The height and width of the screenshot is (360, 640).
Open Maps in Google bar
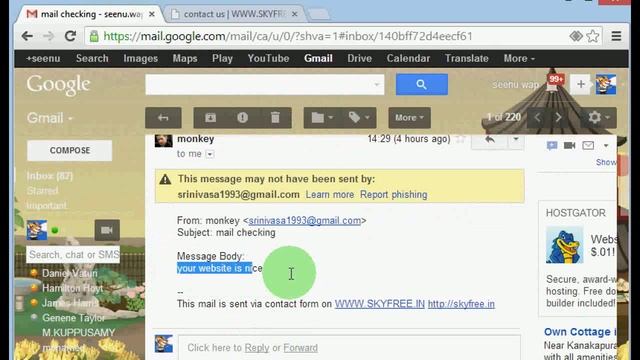(x=185, y=58)
